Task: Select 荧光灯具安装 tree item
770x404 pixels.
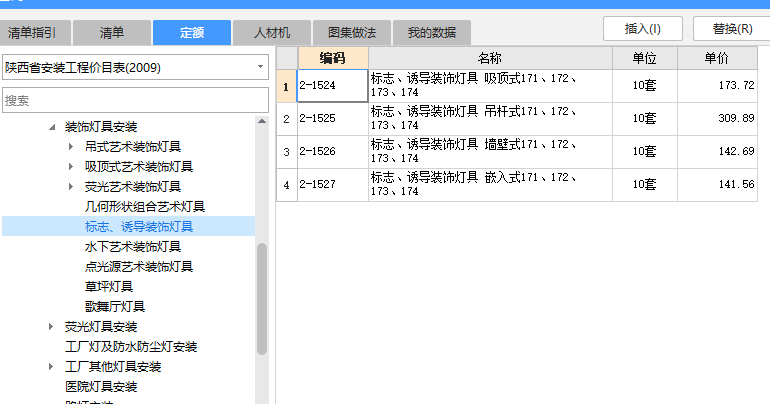Action: (x=101, y=326)
